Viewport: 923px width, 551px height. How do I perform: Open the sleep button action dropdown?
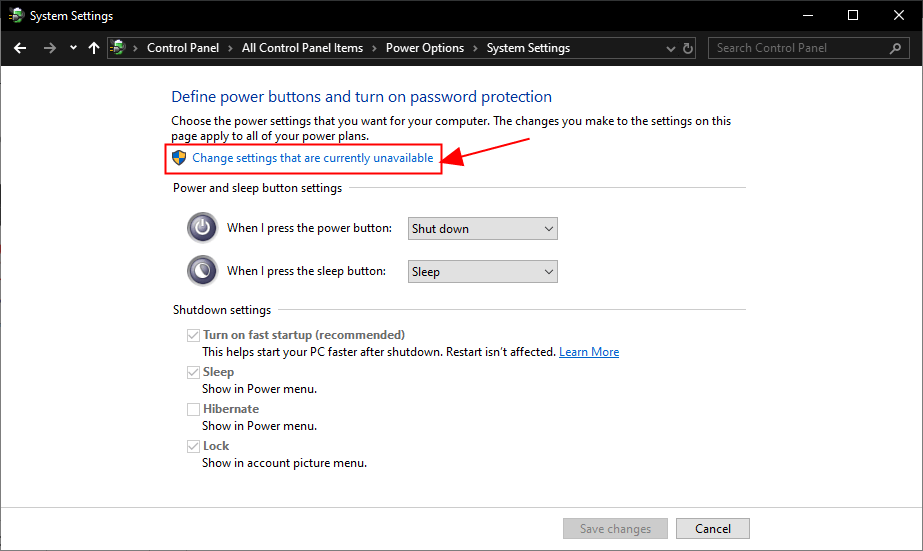point(483,272)
